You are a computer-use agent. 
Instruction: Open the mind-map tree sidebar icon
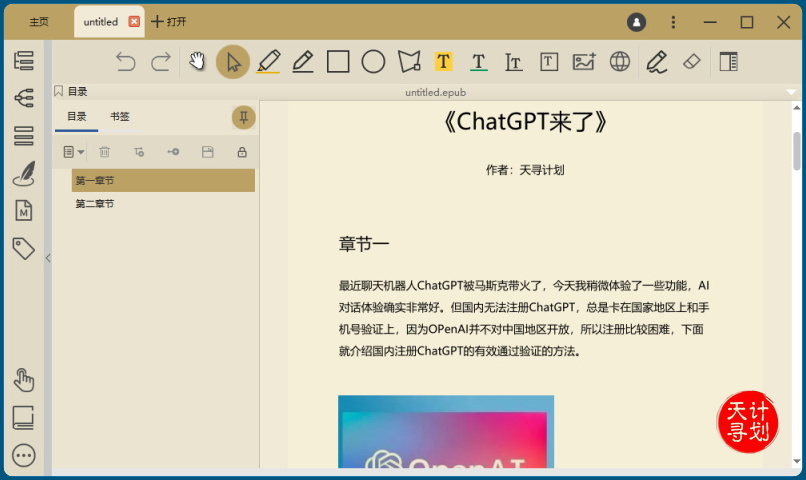pos(24,98)
